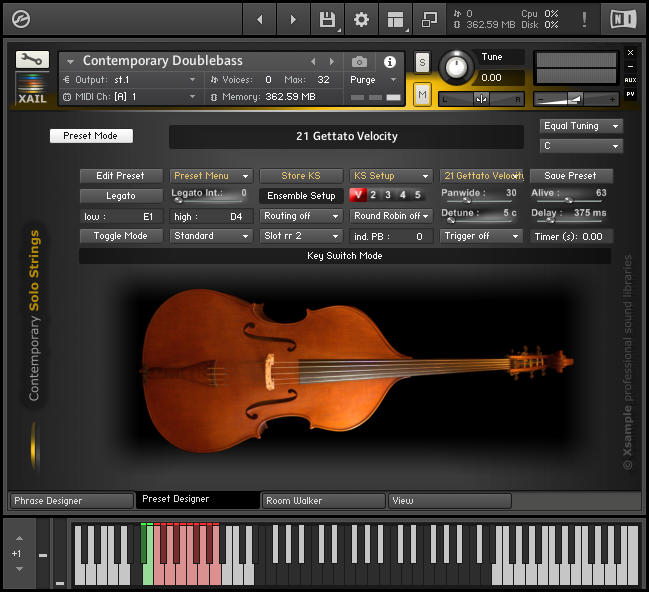649x592 pixels.
Task: Toggle Mute with the M button
Action: point(422,95)
